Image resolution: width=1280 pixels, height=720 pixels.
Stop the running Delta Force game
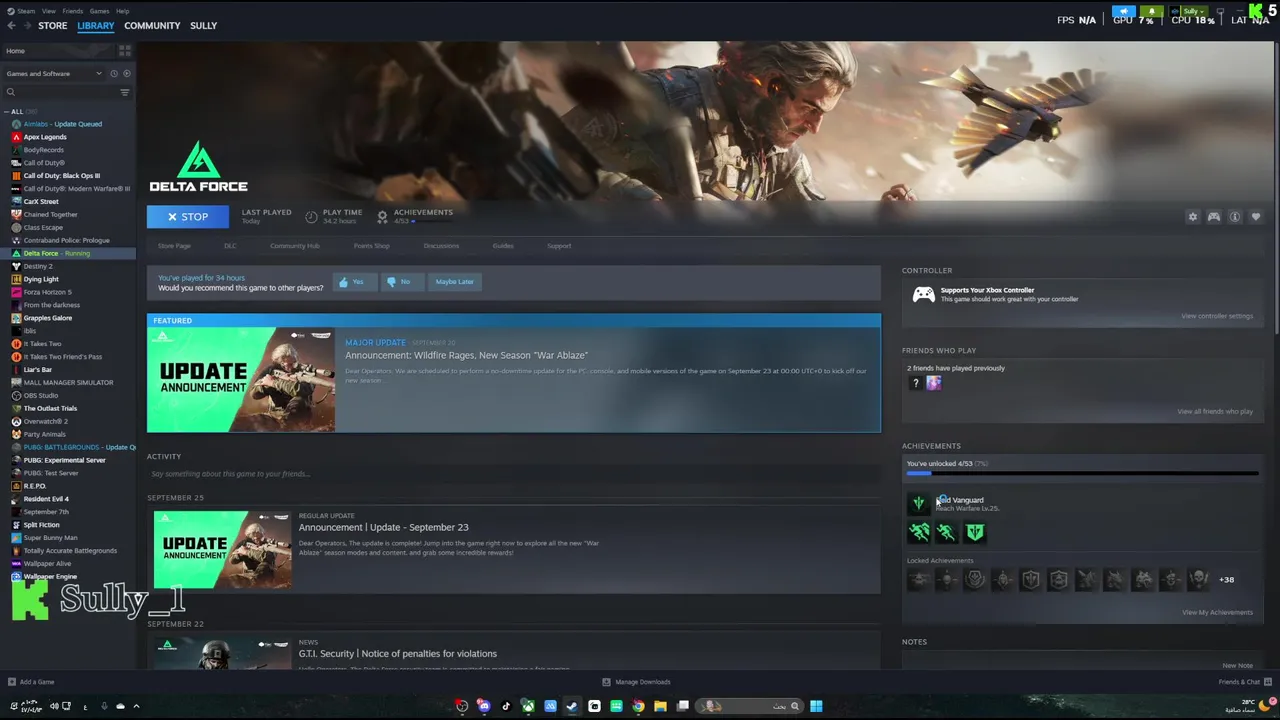click(188, 217)
